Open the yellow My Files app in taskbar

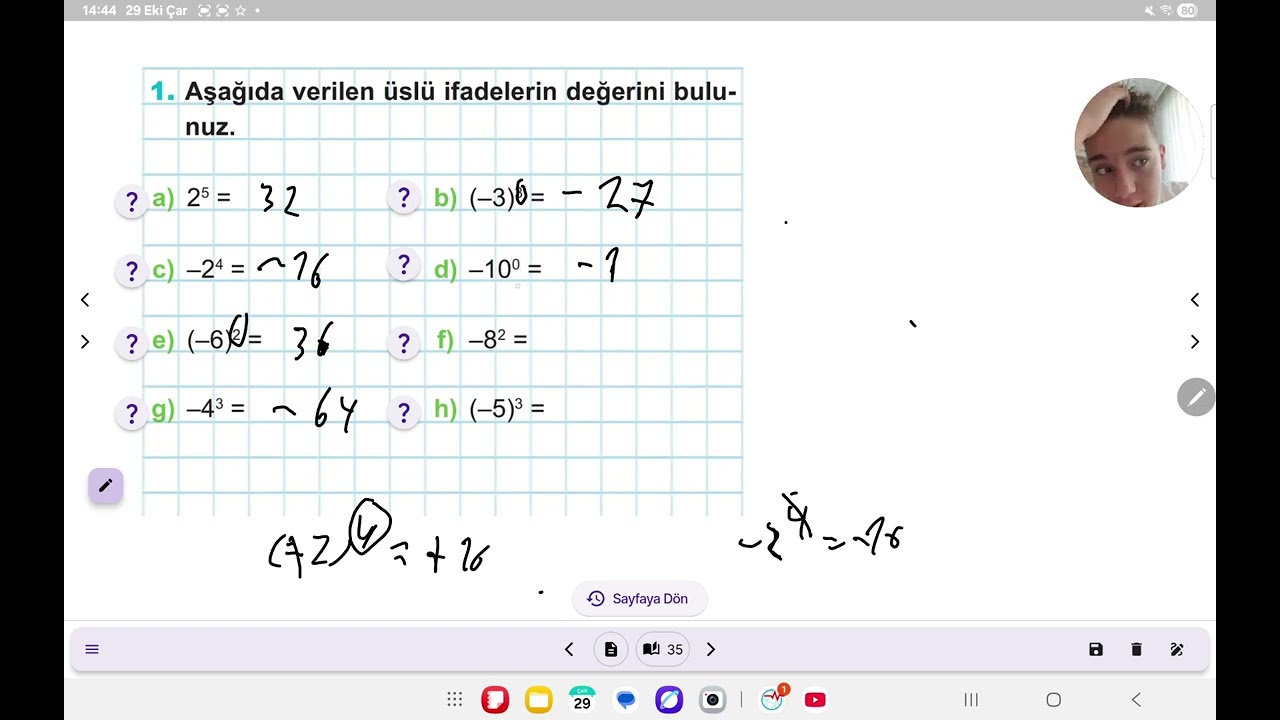point(539,700)
